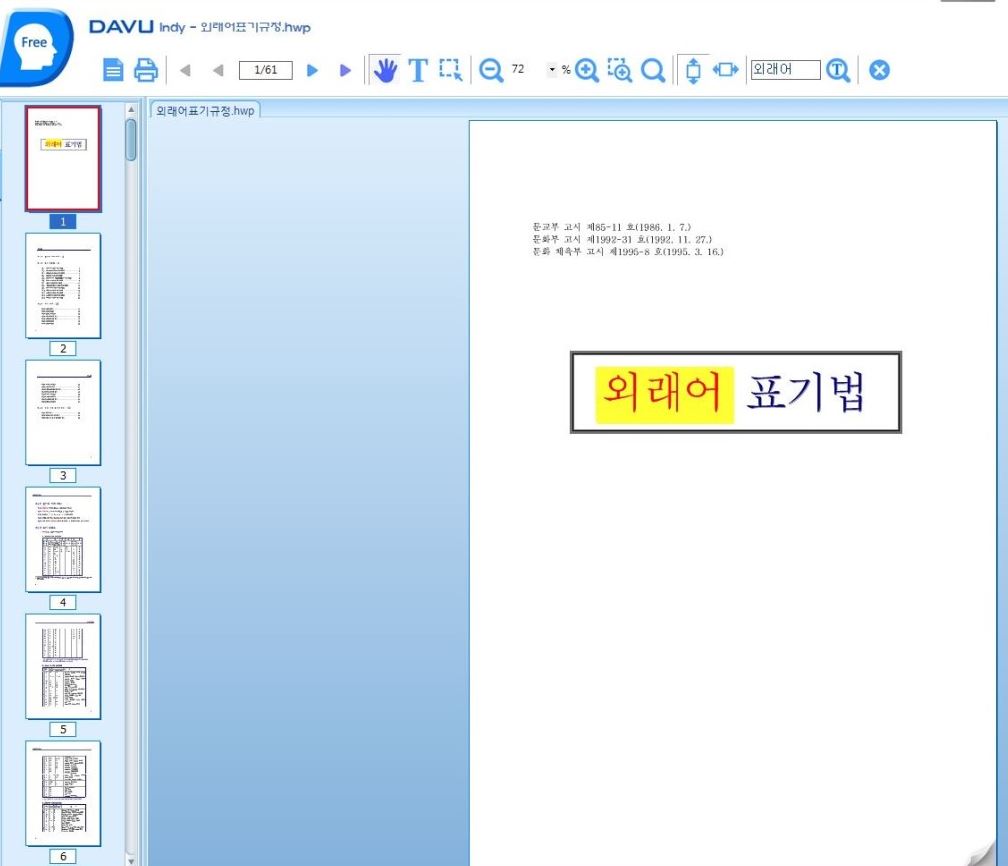This screenshot has height=866, width=1008.
Task: Click the zoom to selected area icon
Action: tap(620, 70)
